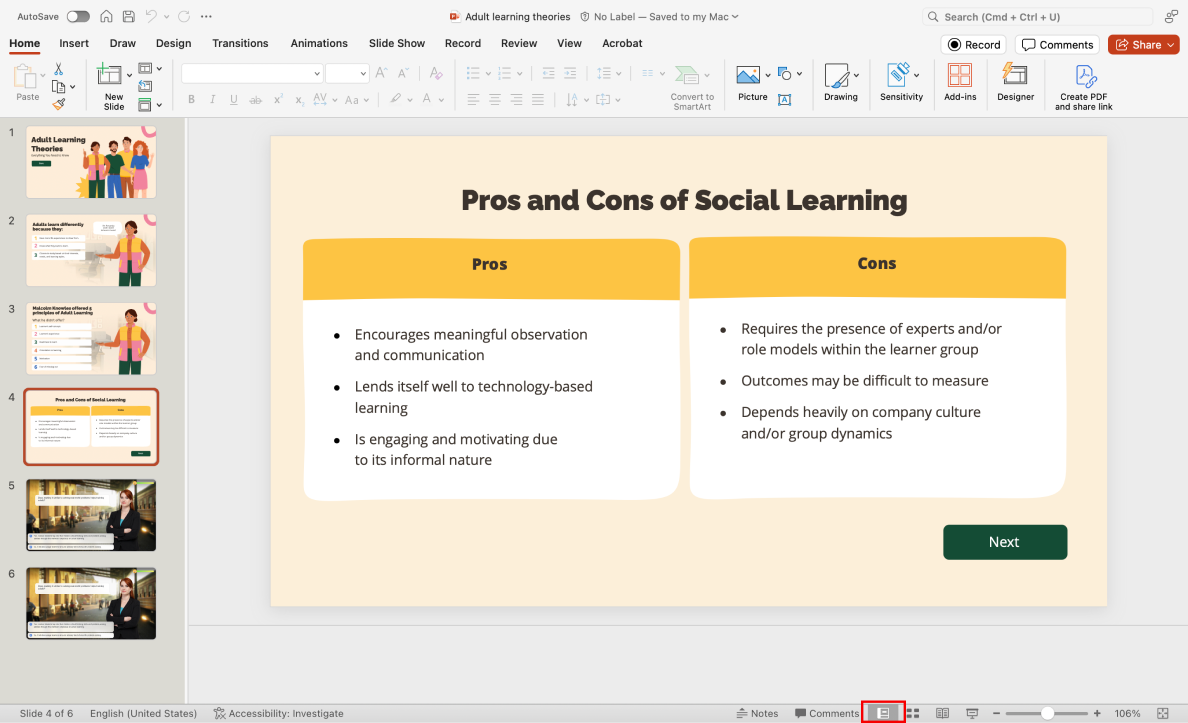Open Comments from the top-right button
Screen dimensions: 1188x723
pyautogui.click(x=1057, y=45)
